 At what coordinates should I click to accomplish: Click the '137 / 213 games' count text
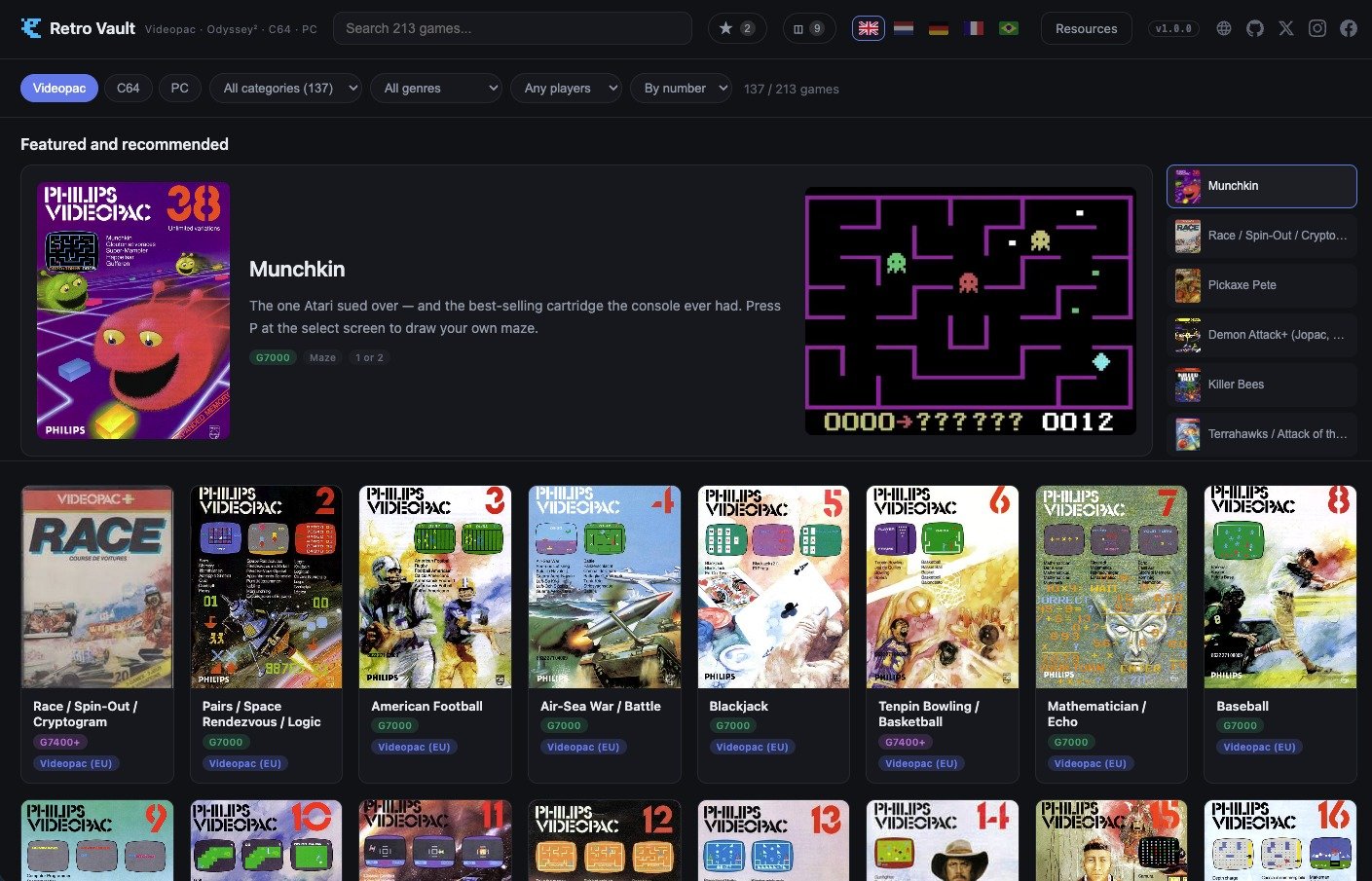tap(791, 89)
